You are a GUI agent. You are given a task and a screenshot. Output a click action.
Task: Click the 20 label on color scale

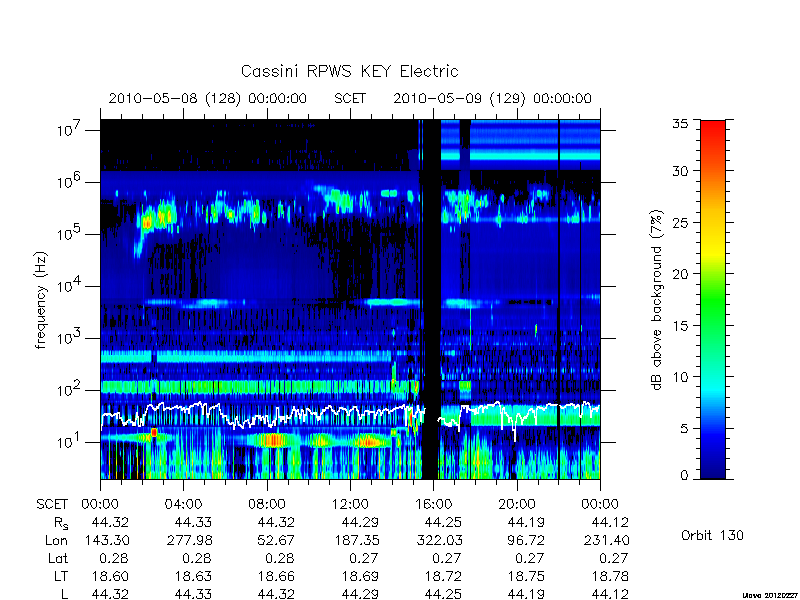pyautogui.click(x=681, y=274)
